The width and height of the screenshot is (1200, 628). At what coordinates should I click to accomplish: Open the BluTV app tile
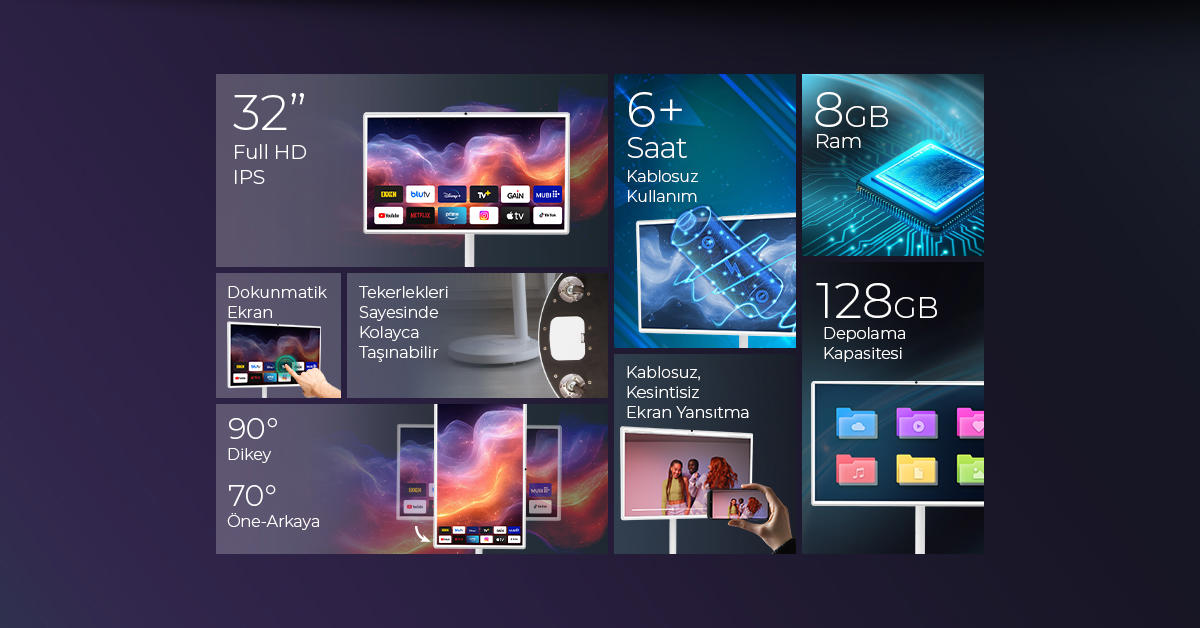tap(420, 194)
